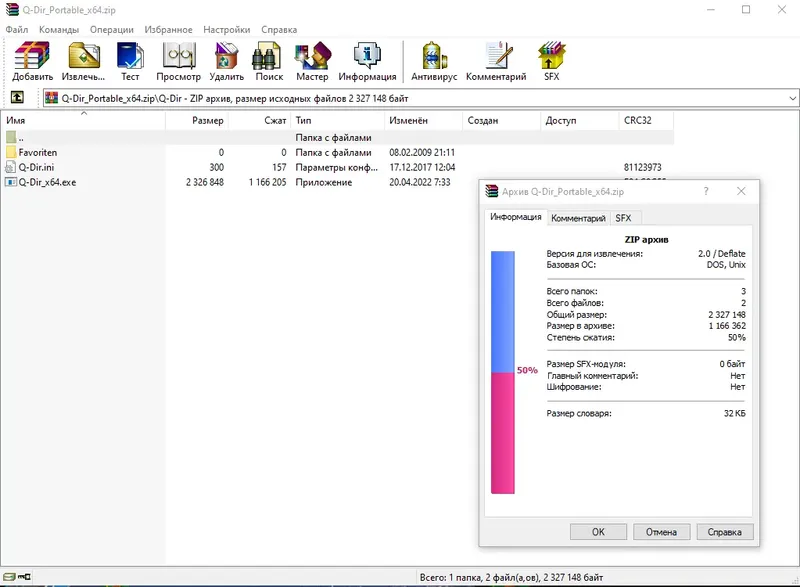Image resolution: width=800 pixels, height=587 pixels.
Task: Sort by the Изменён column header
Action: [x=423, y=120]
